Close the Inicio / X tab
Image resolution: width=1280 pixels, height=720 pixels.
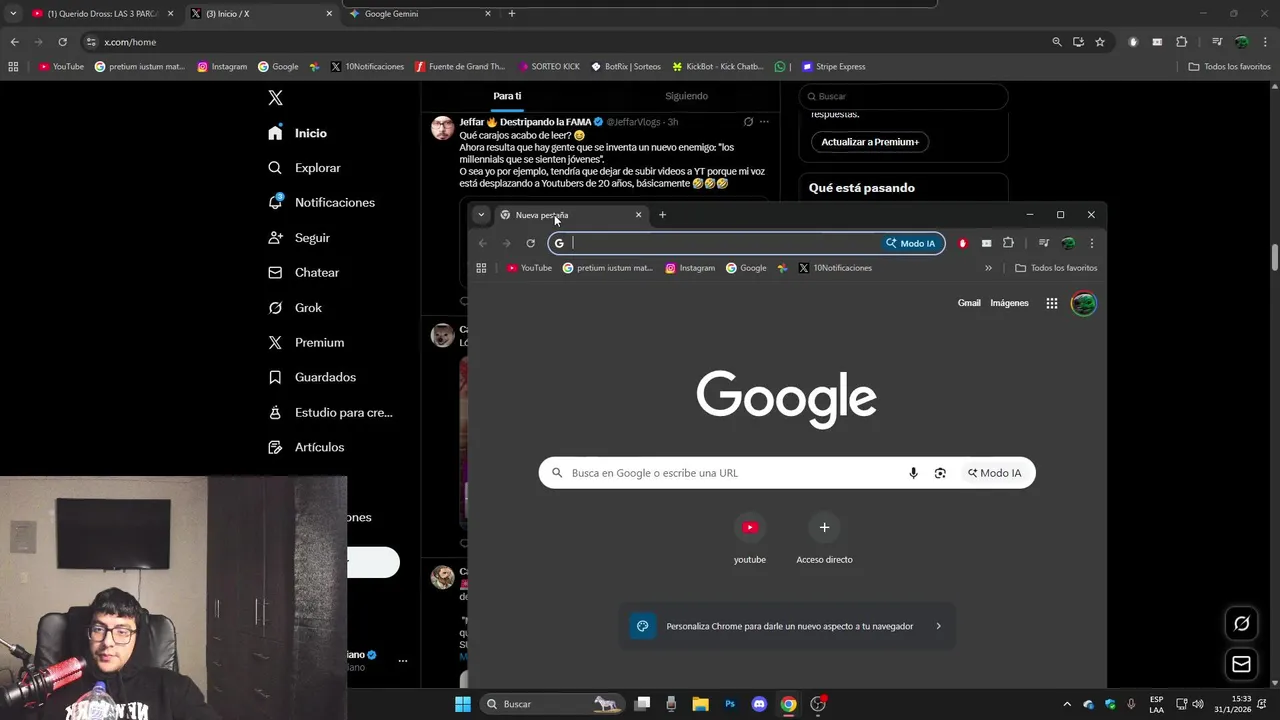coord(329,14)
